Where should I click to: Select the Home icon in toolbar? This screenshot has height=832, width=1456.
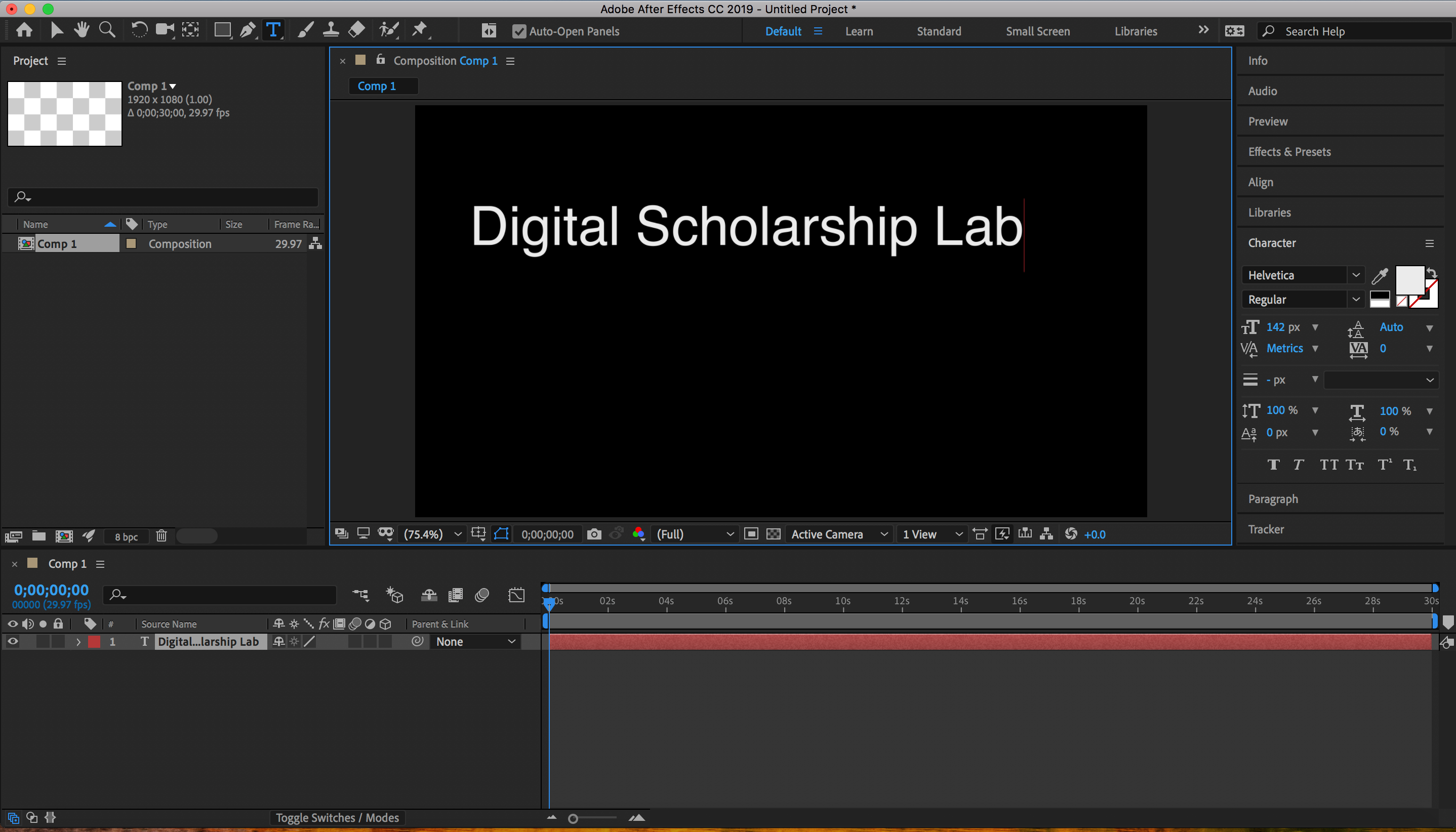pos(24,30)
